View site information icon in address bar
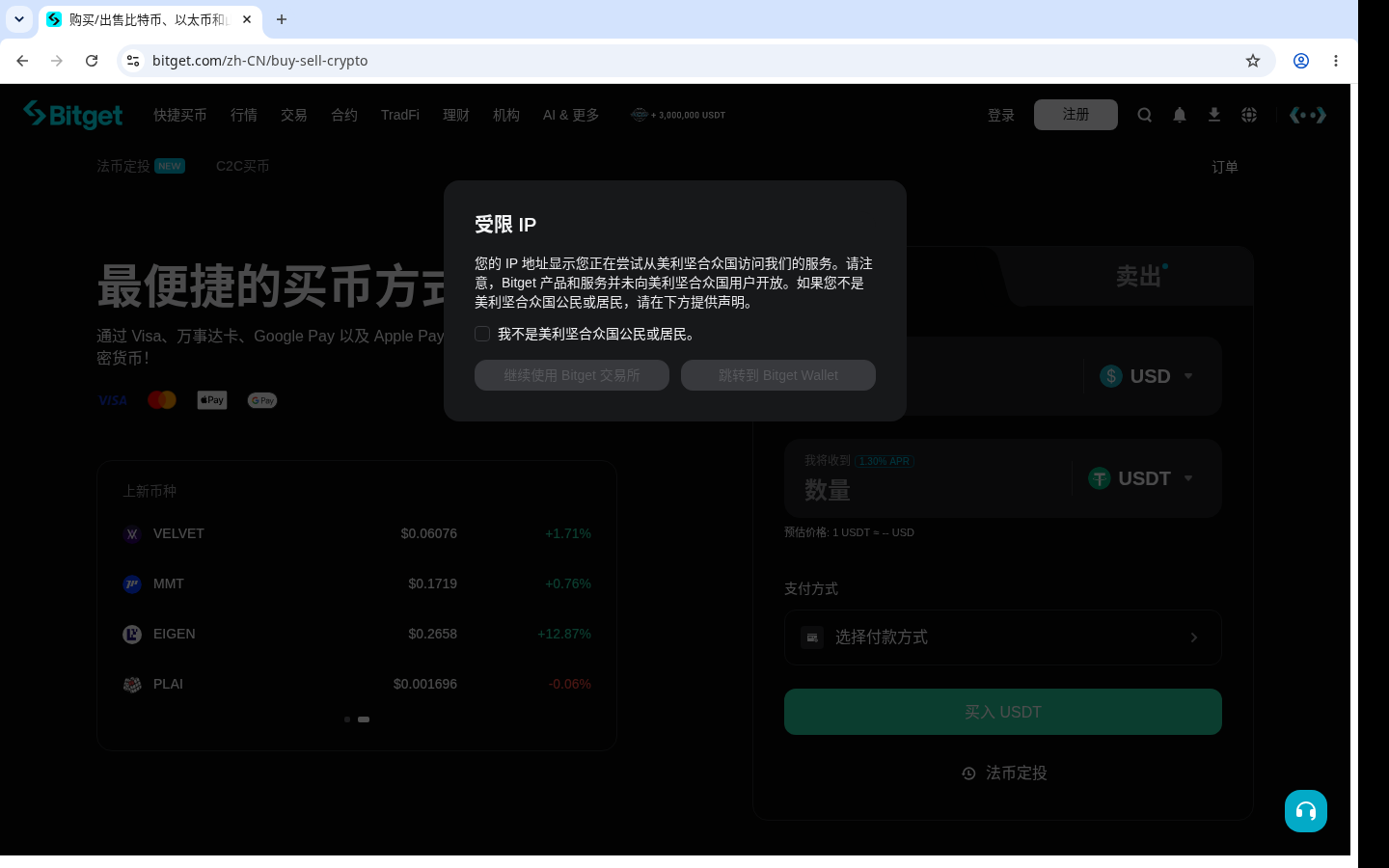The width and height of the screenshot is (1389, 868). 133,61
